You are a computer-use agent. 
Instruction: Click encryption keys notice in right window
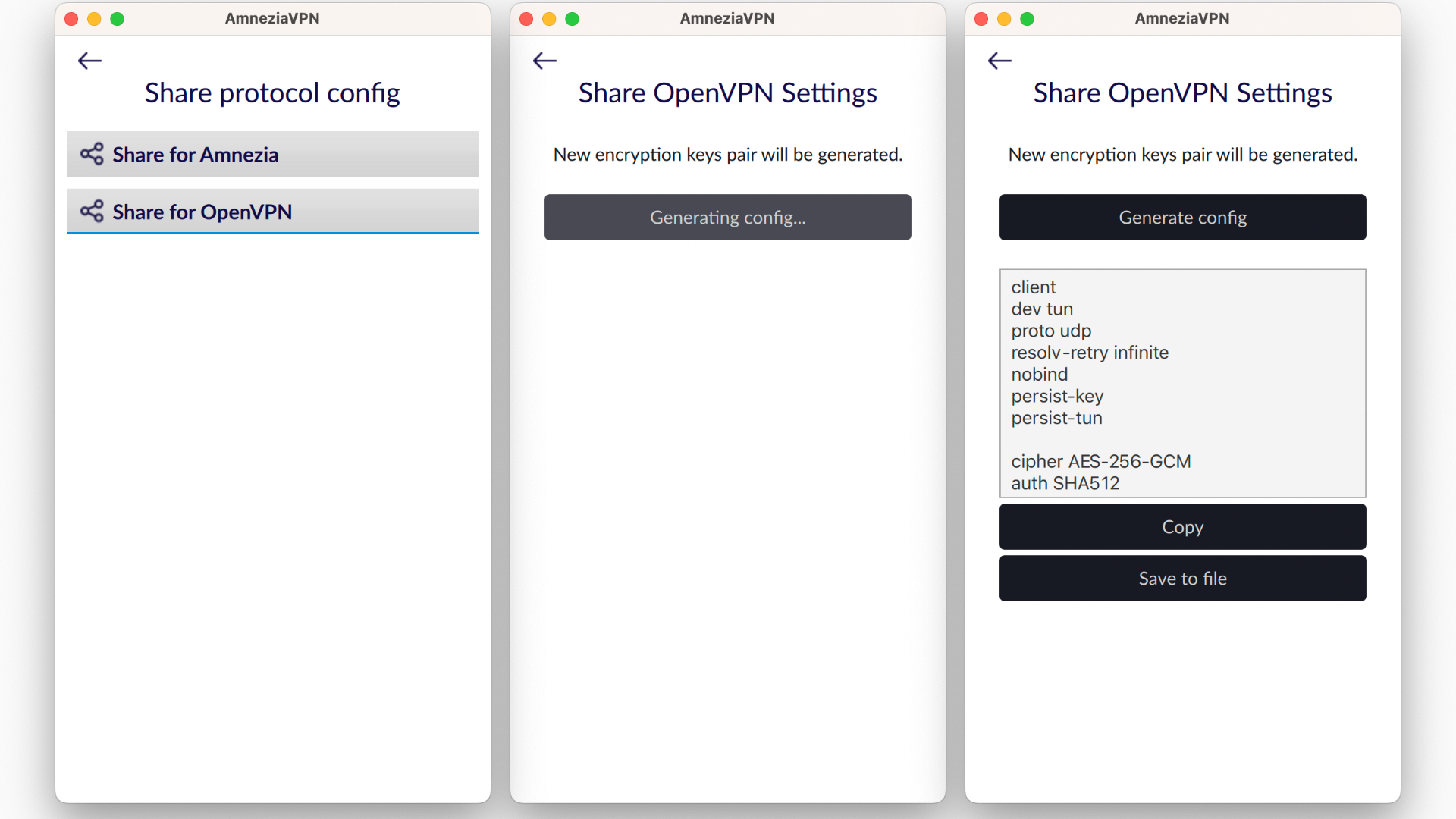[1183, 155]
